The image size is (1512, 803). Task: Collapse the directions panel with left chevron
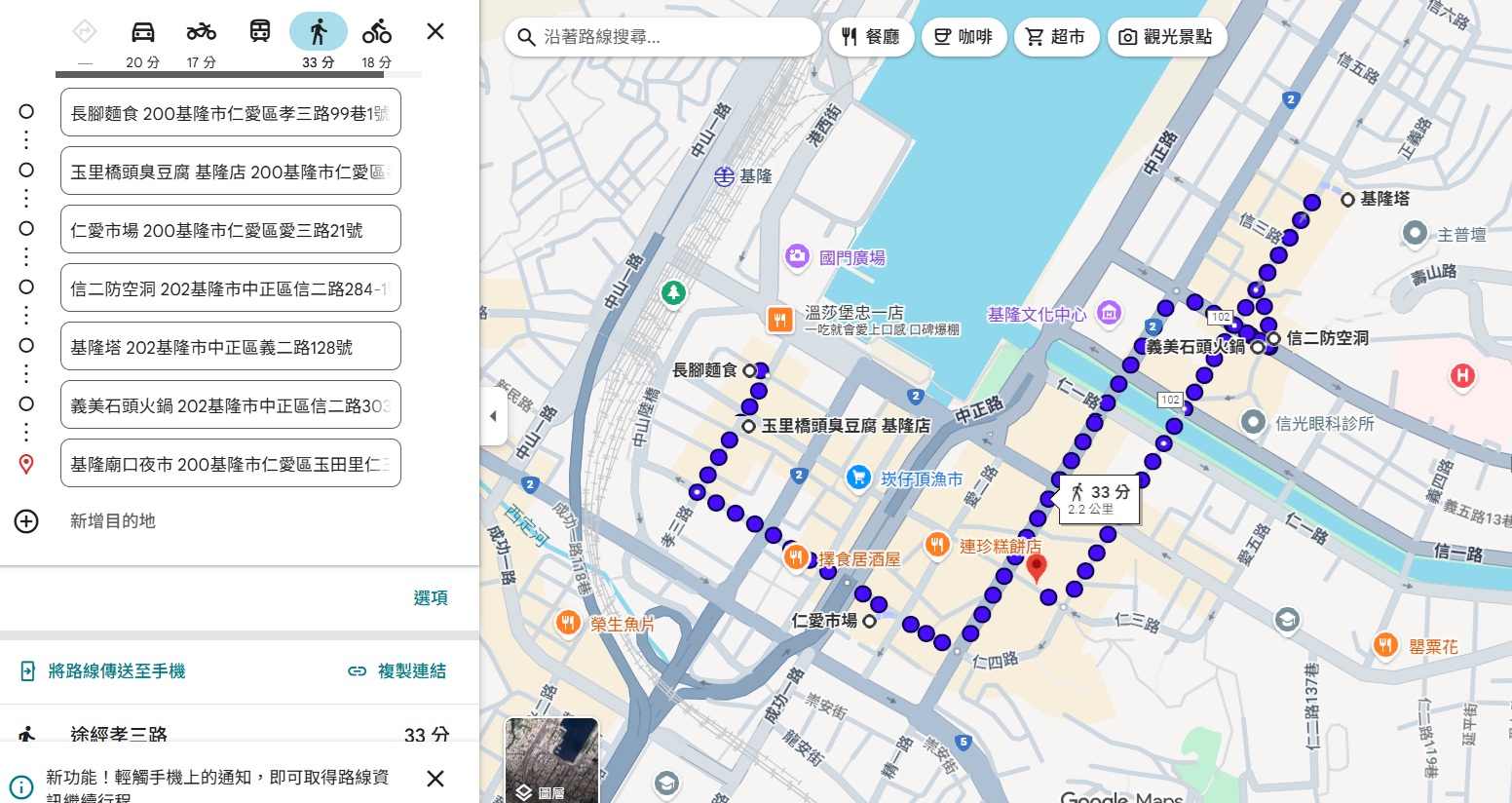(493, 416)
